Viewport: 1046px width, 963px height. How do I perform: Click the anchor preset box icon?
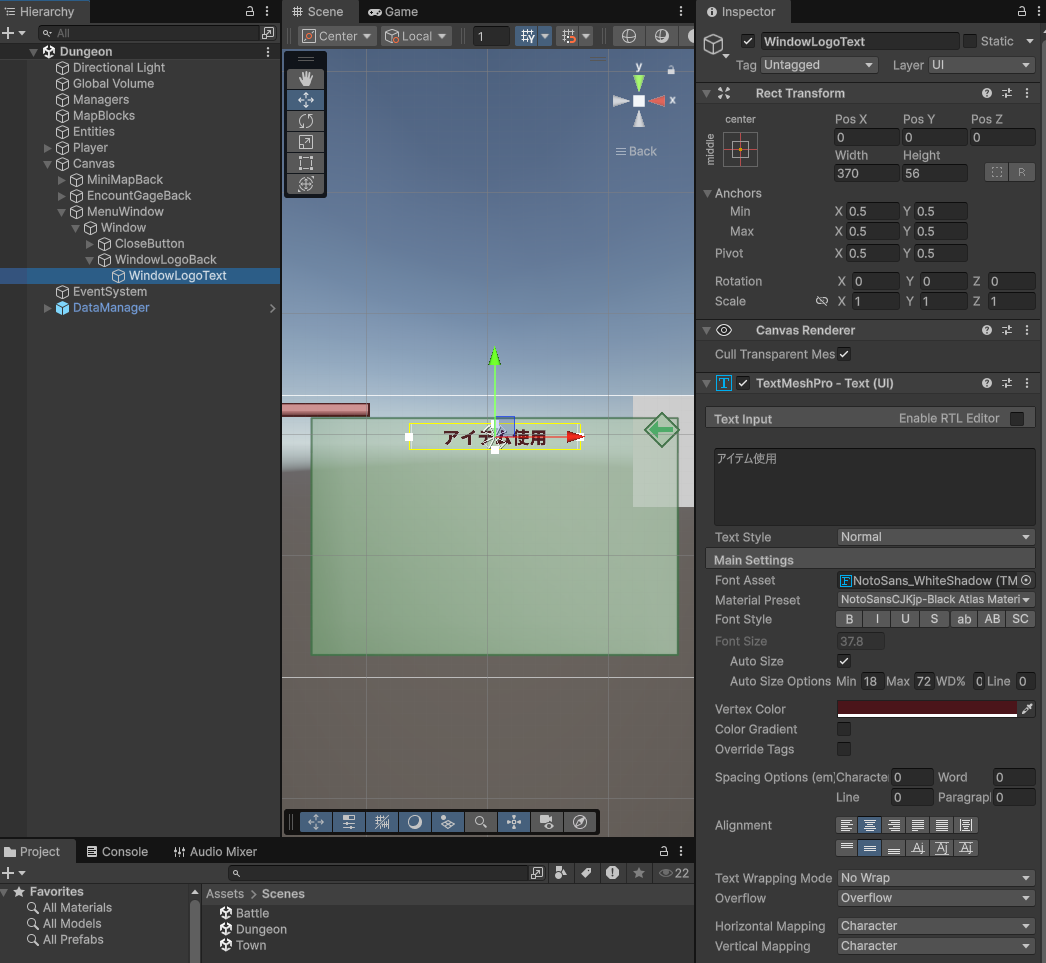[x=740, y=150]
